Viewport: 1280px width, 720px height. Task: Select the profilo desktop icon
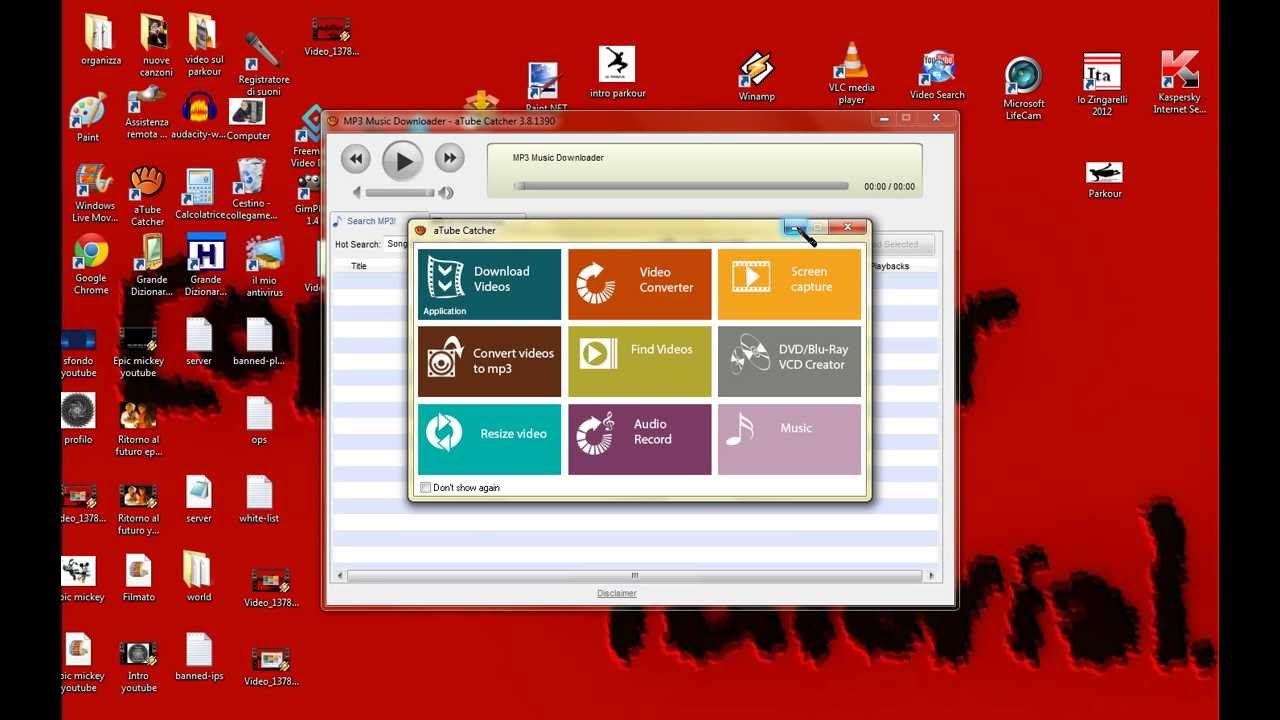[x=78, y=419]
